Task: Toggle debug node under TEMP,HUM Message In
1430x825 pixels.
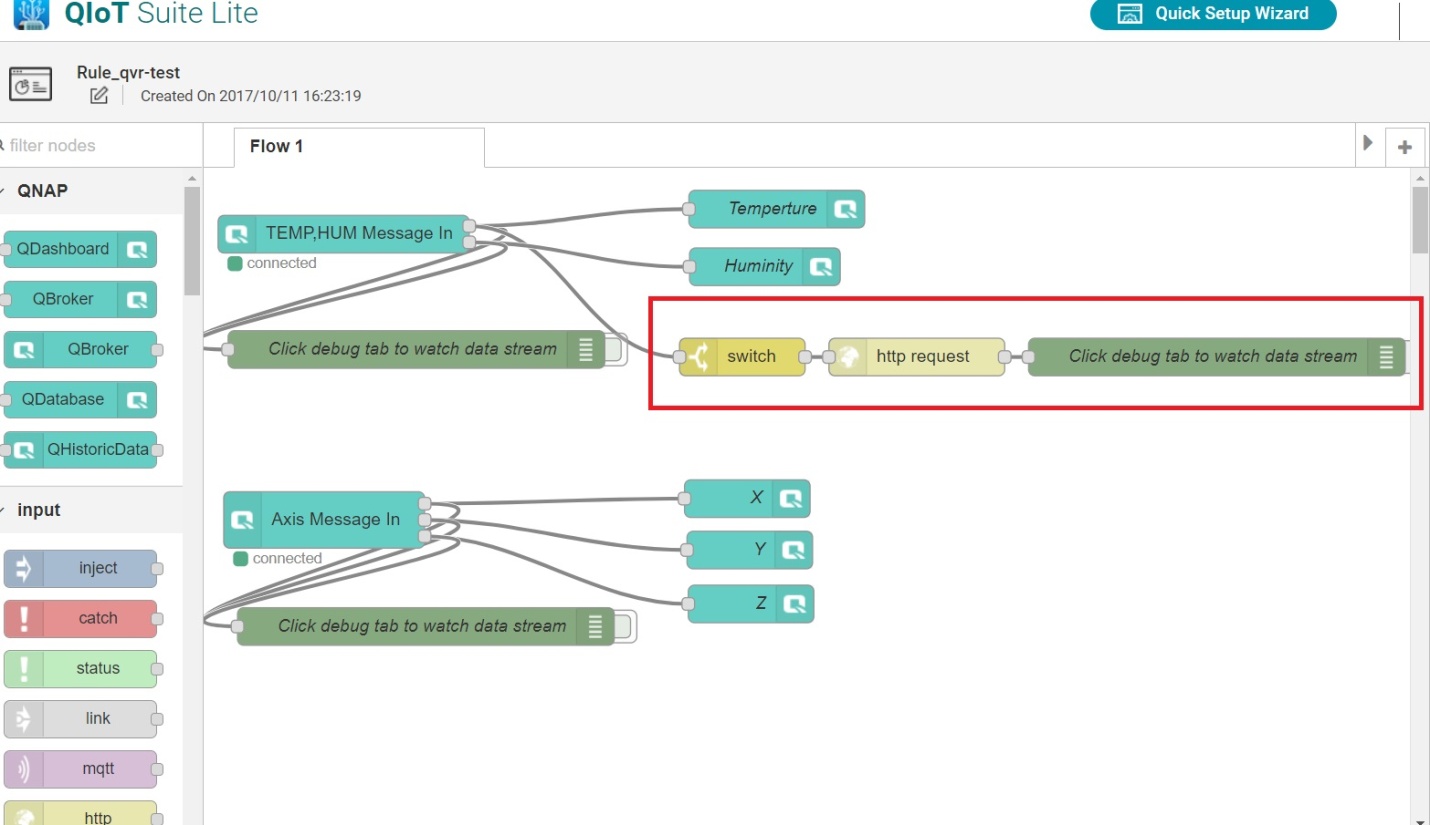Action: [616, 349]
